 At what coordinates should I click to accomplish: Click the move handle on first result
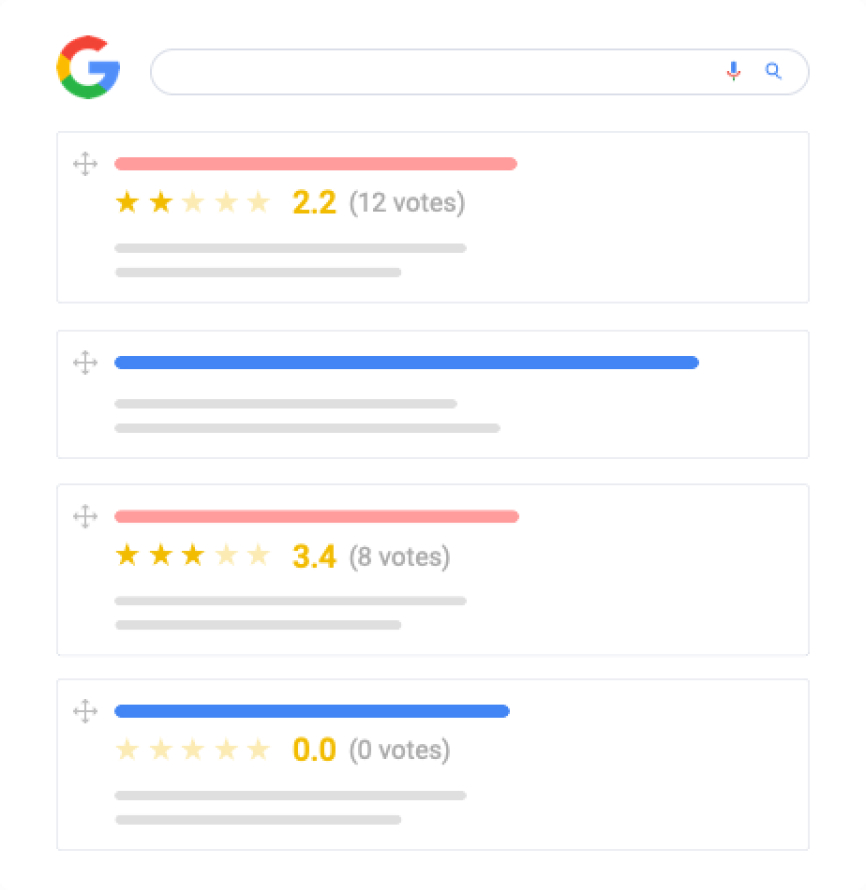coord(85,164)
